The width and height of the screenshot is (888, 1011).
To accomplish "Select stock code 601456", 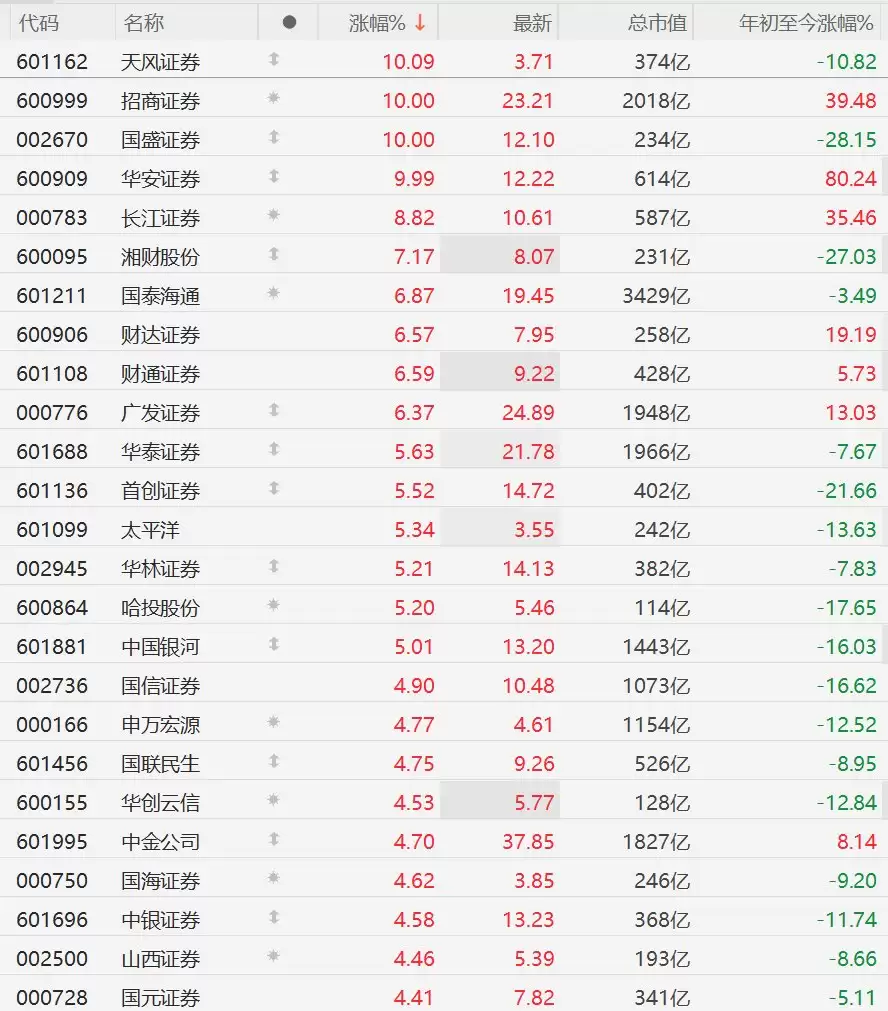I will click(52, 763).
